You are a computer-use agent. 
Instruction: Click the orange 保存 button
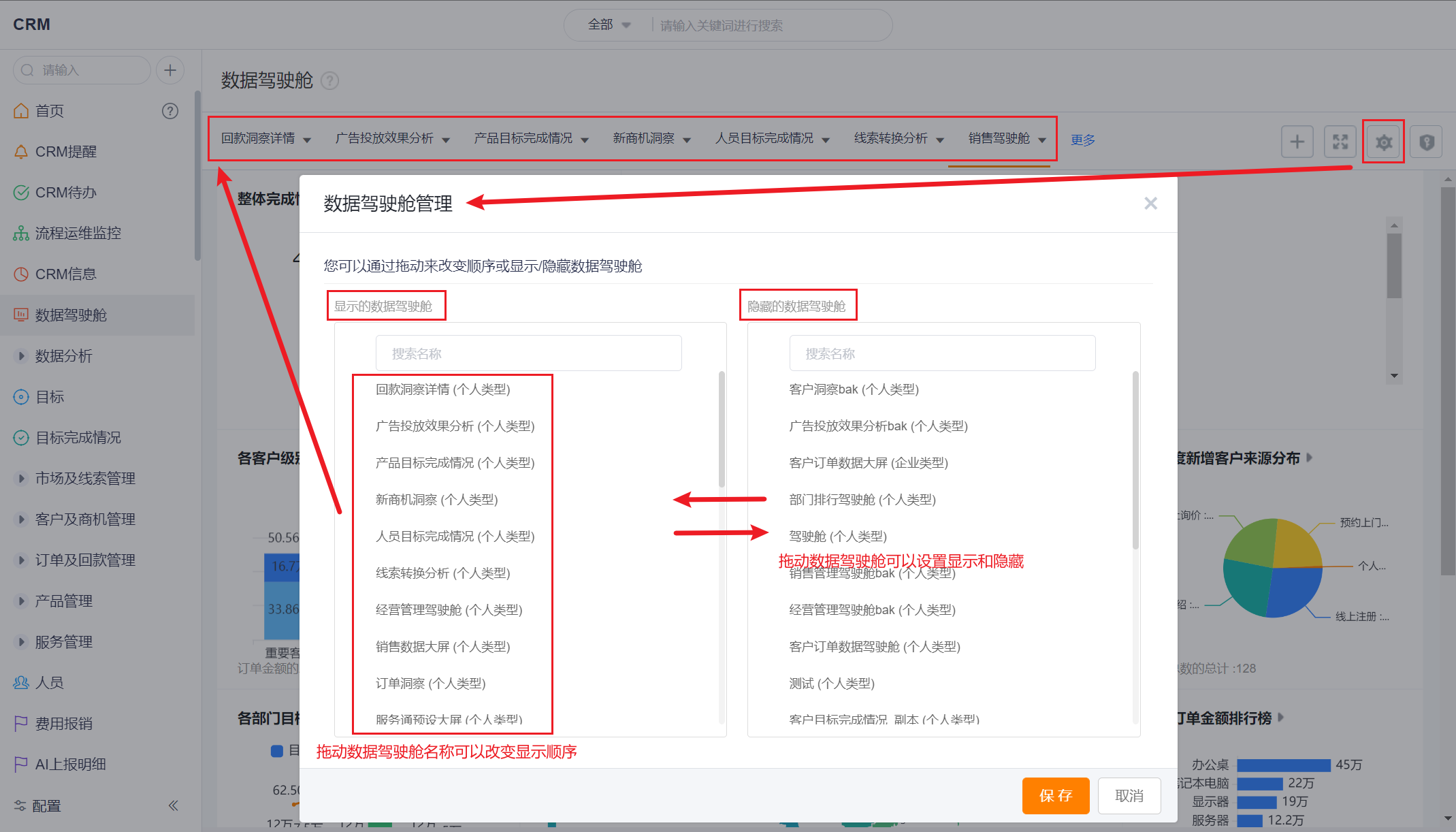pyautogui.click(x=1055, y=795)
